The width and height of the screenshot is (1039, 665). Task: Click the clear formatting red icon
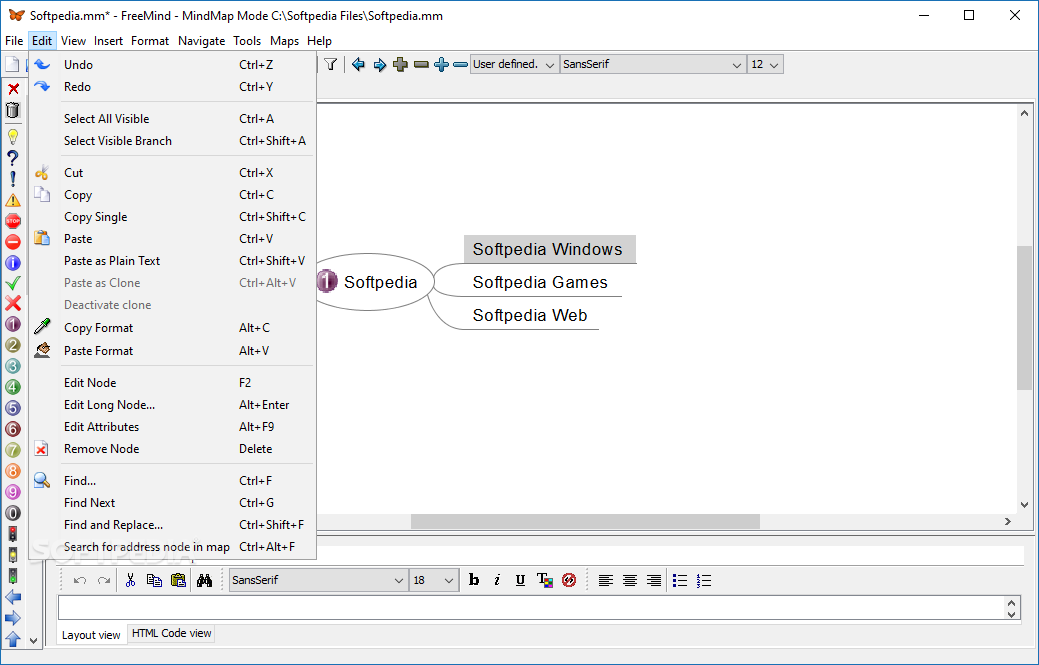[569, 580]
